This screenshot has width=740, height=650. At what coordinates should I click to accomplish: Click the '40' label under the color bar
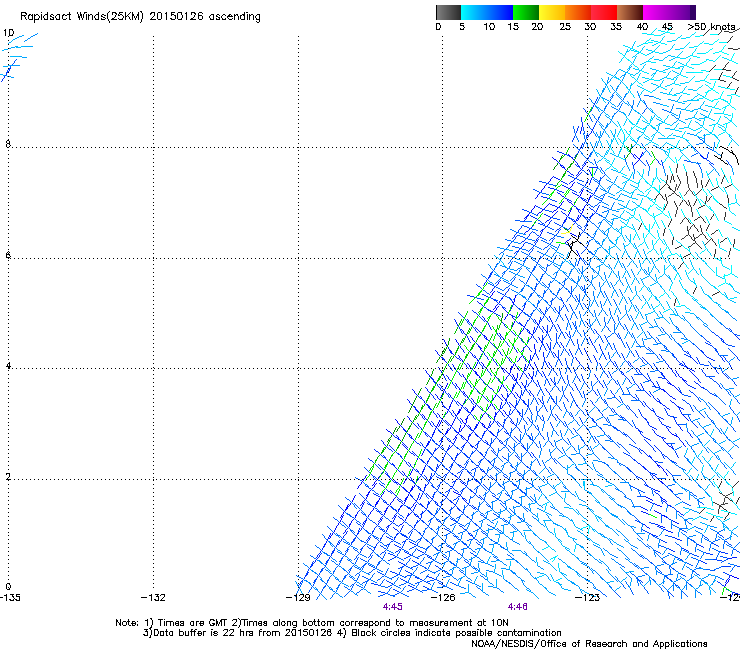pyautogui.click(x=642, y=27)
